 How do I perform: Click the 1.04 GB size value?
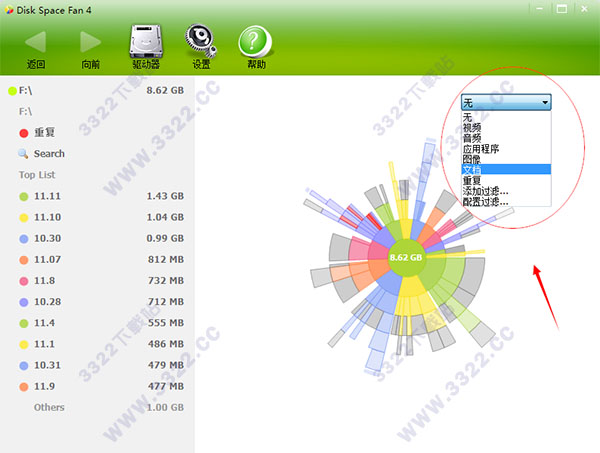(165, 217)
